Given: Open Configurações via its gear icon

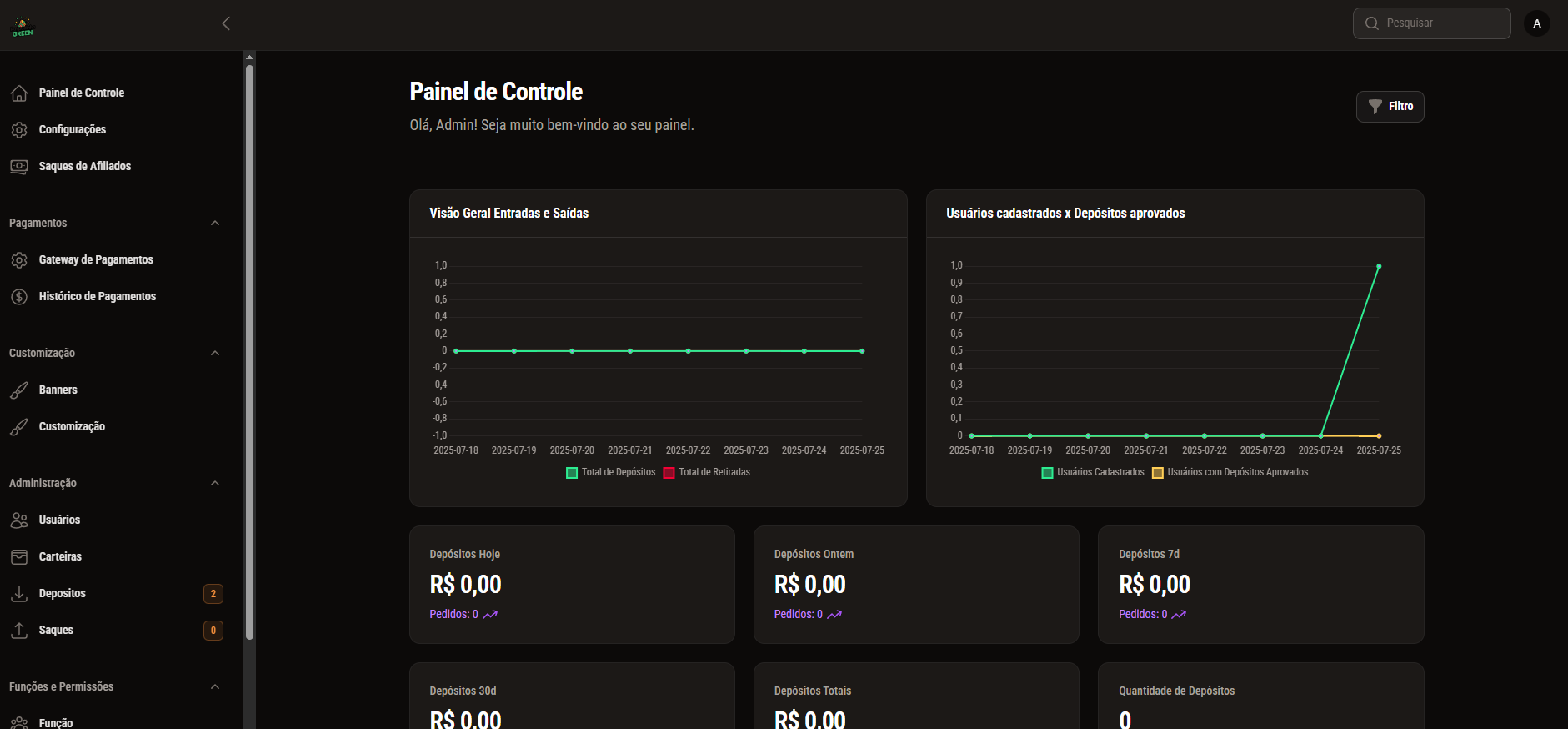Looking at the screenshot, I should point(19,130).
